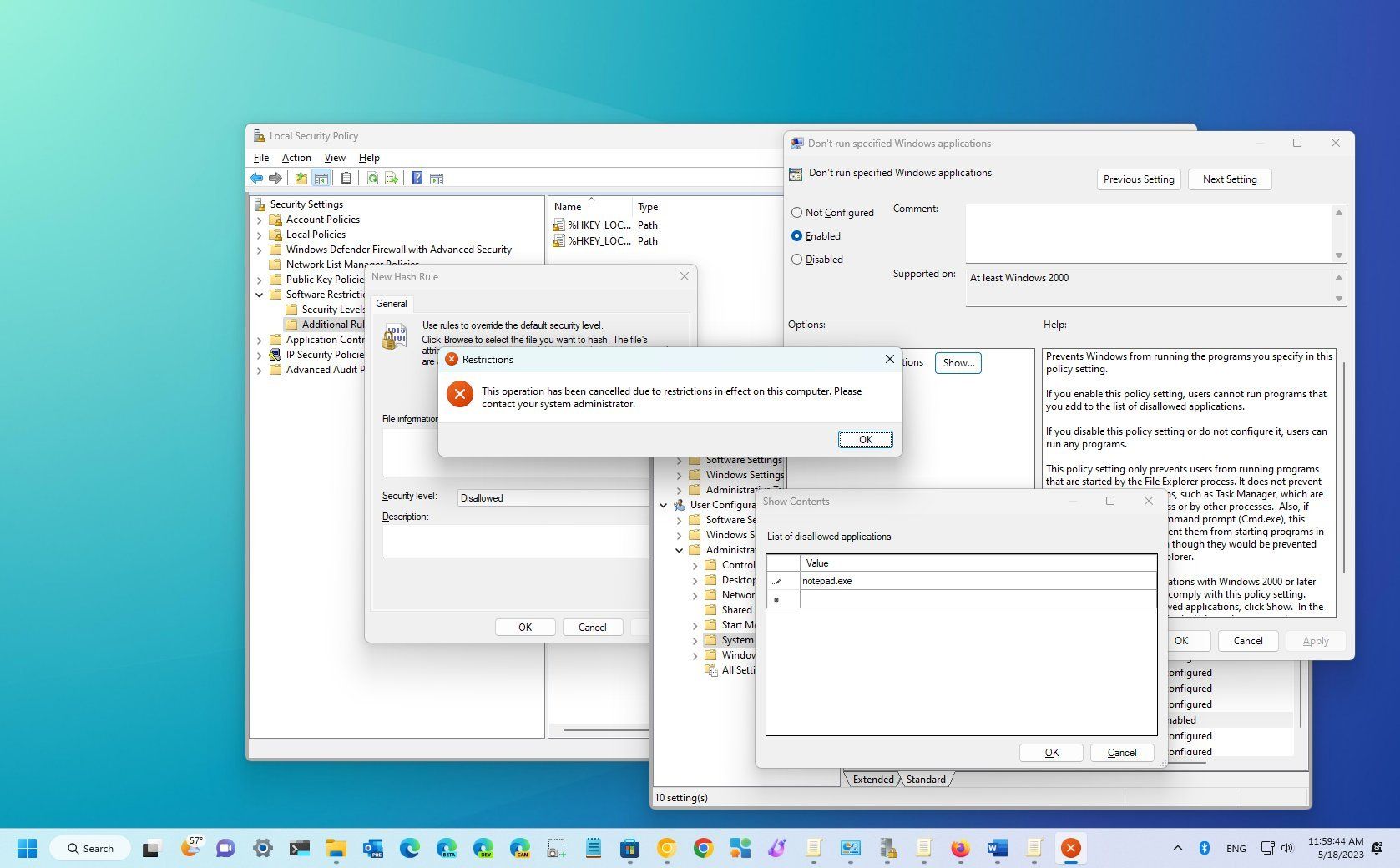This screenshot has height=868, width=1400.
Task: Open the Action menu
Action: tap(296, 157)
